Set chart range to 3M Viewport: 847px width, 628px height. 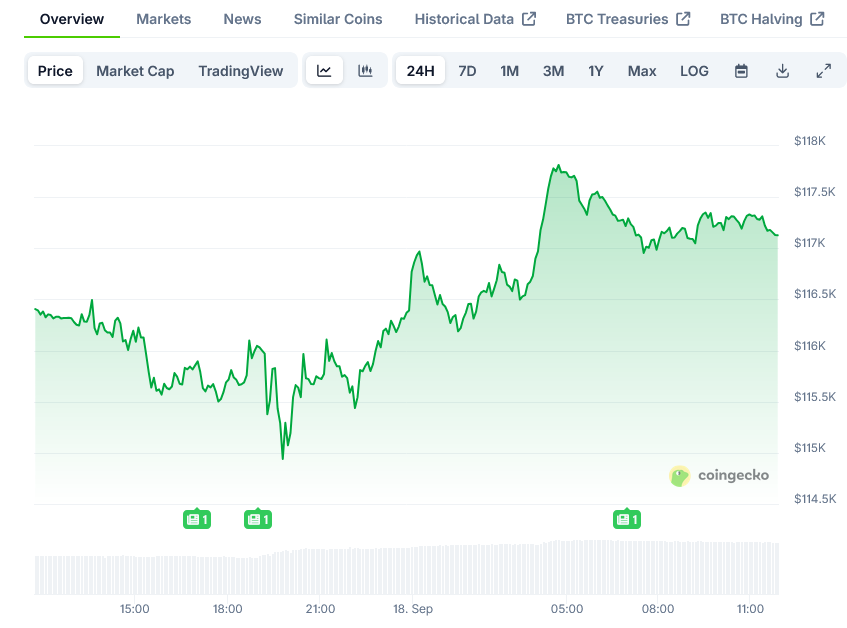(x=553, y=71)
